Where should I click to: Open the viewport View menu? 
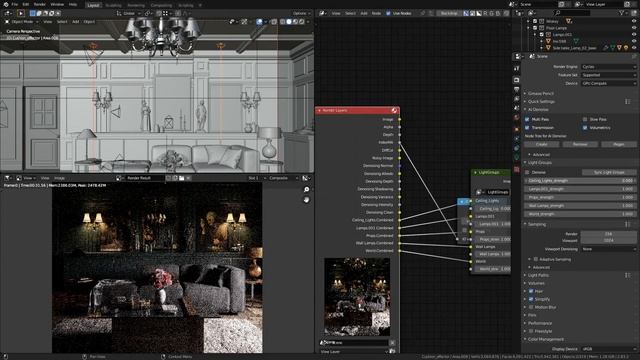[x=48, y=22]
